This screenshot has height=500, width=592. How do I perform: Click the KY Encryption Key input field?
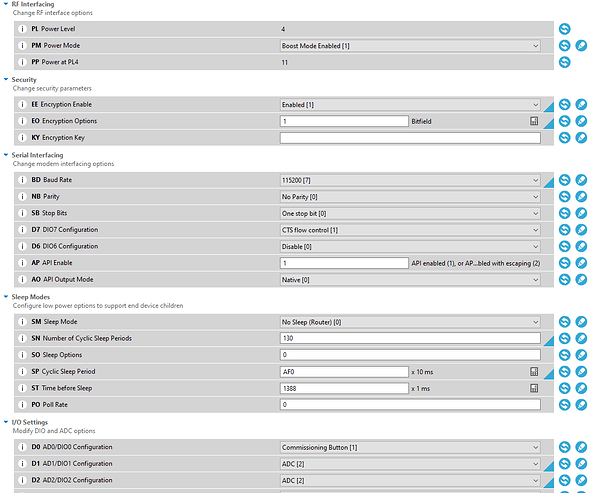(x=410, y=138)
